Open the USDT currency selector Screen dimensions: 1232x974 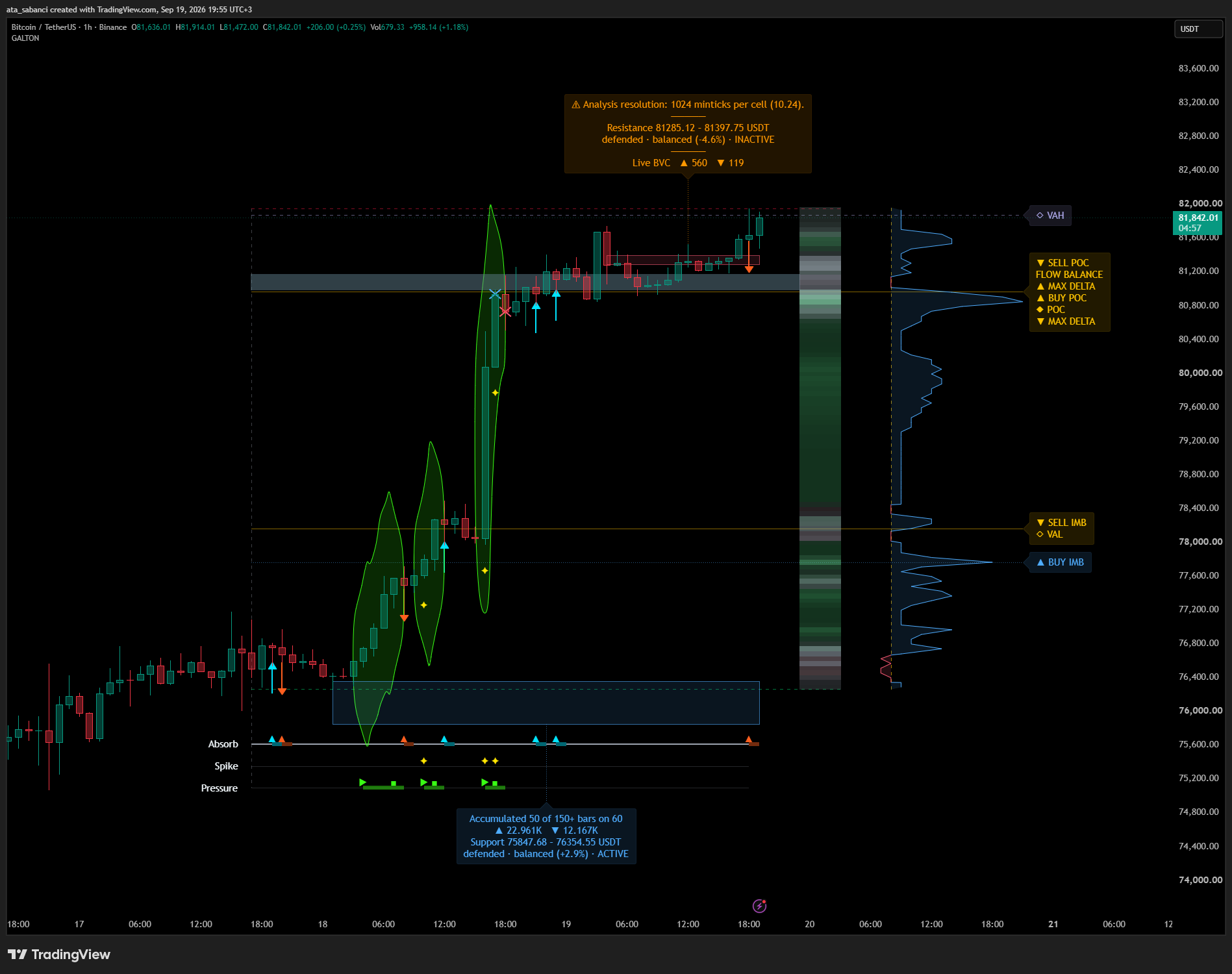coord(1198,29)
